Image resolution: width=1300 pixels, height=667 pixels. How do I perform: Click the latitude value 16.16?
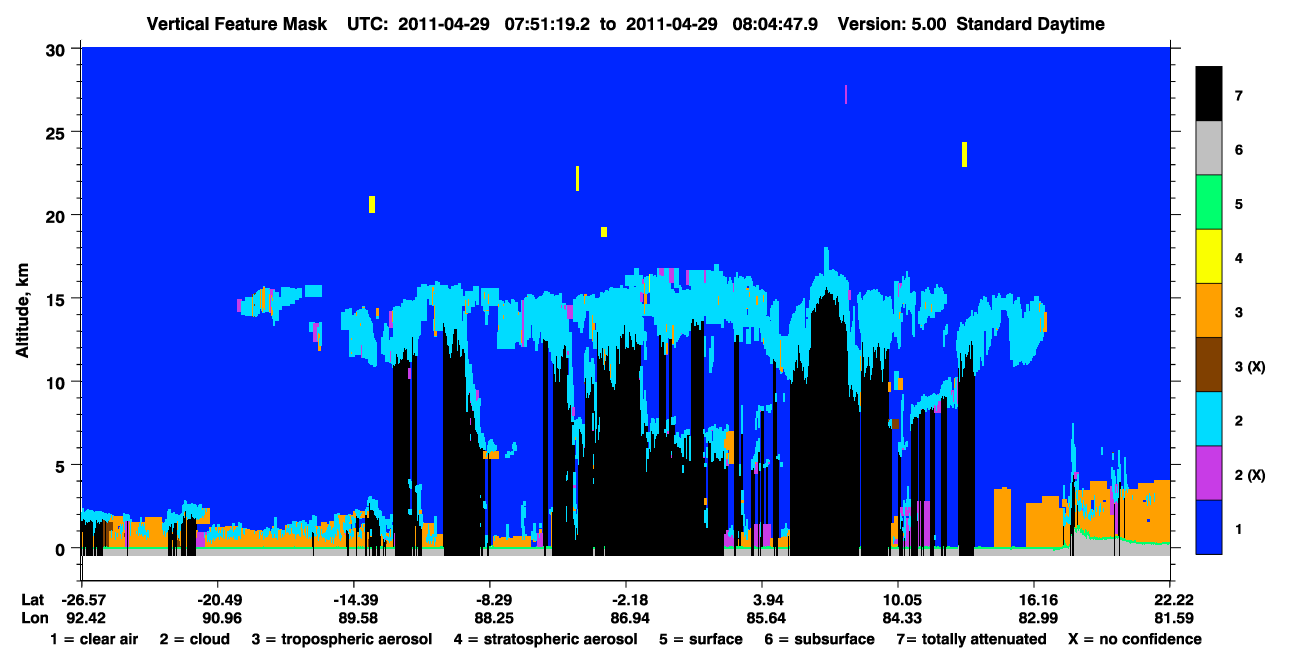click(x=1034, y=599)
